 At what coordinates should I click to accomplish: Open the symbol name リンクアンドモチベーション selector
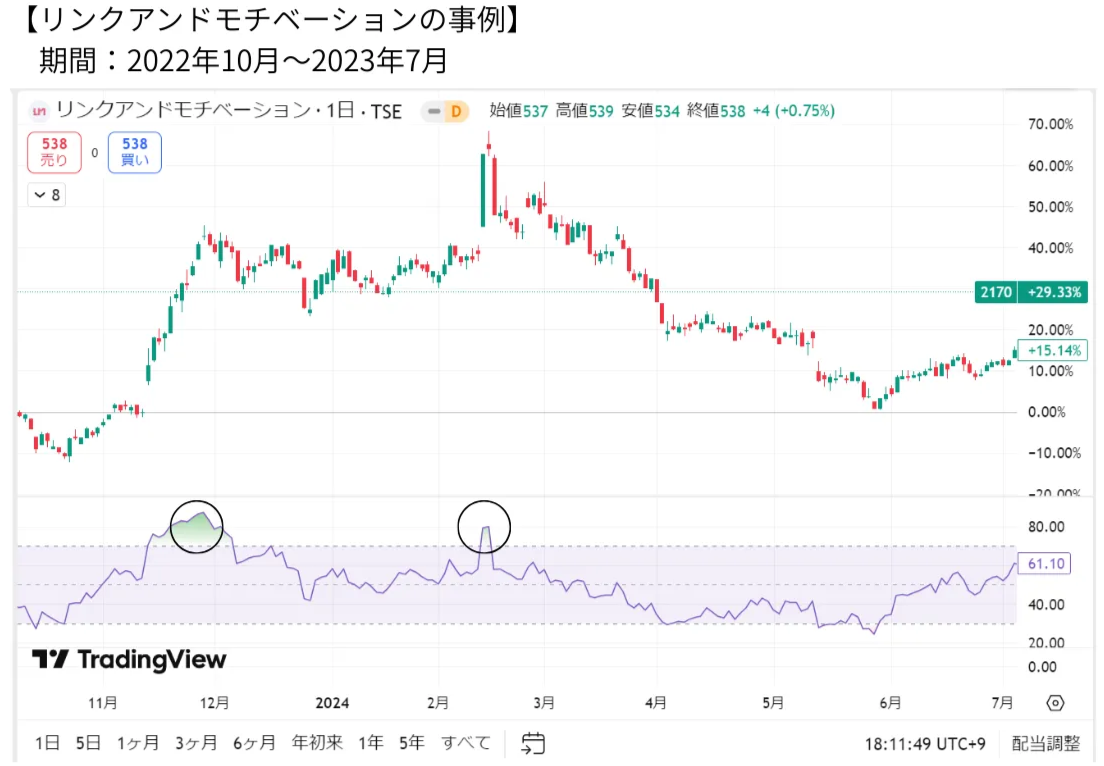[180, 111]
